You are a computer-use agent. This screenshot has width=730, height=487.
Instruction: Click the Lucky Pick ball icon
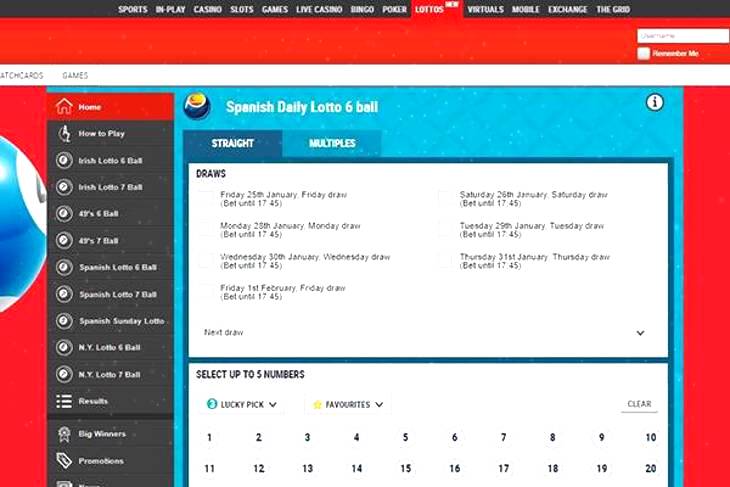212,404
